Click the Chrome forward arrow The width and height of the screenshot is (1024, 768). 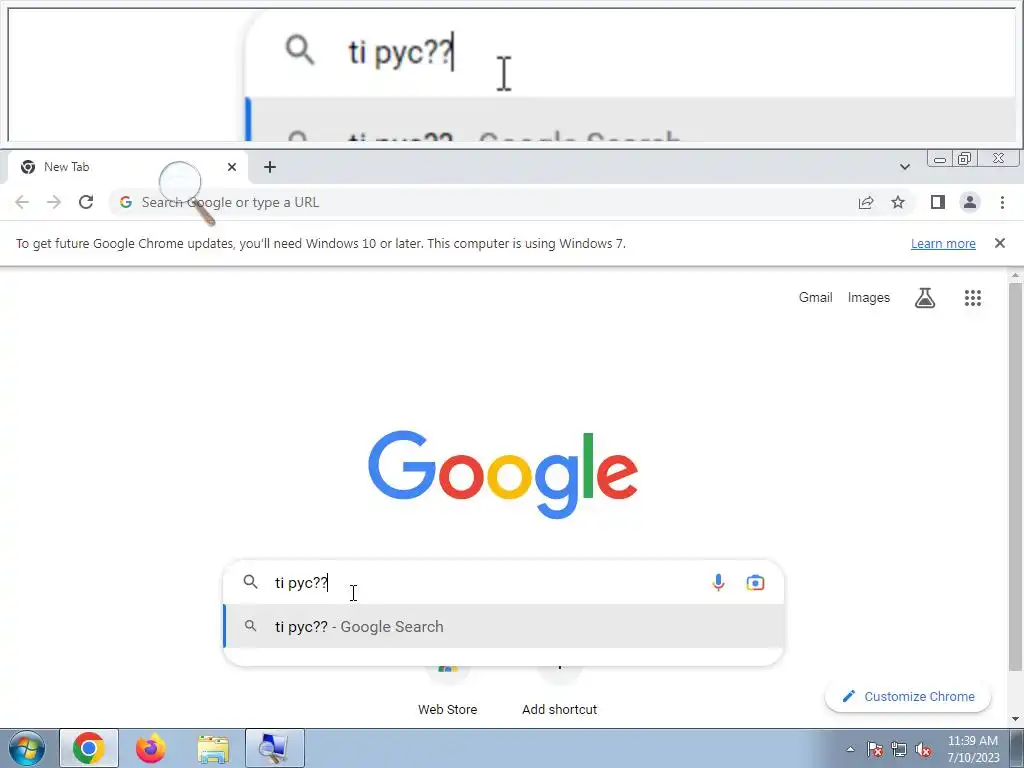pyautogui.click(x=54, y=202)
